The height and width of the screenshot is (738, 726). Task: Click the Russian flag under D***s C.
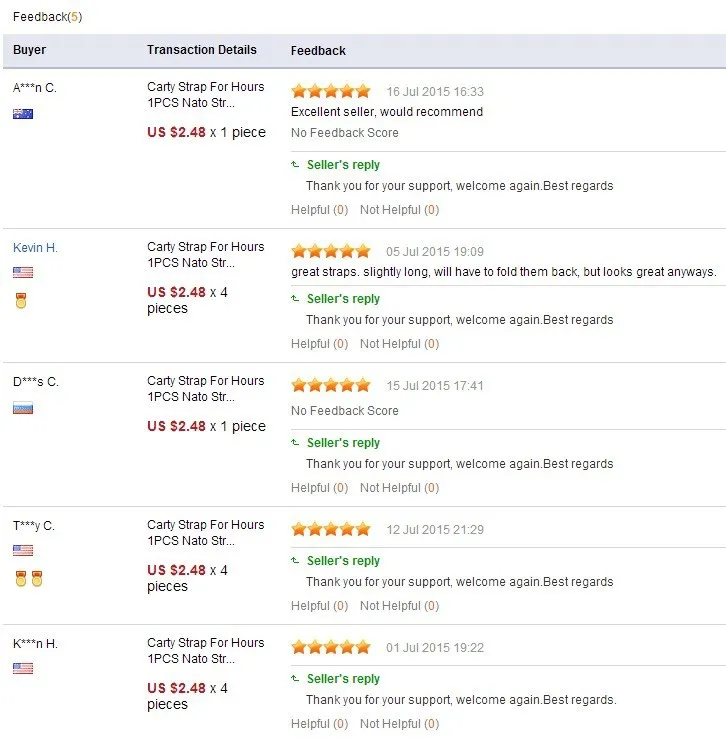(23, 408)
